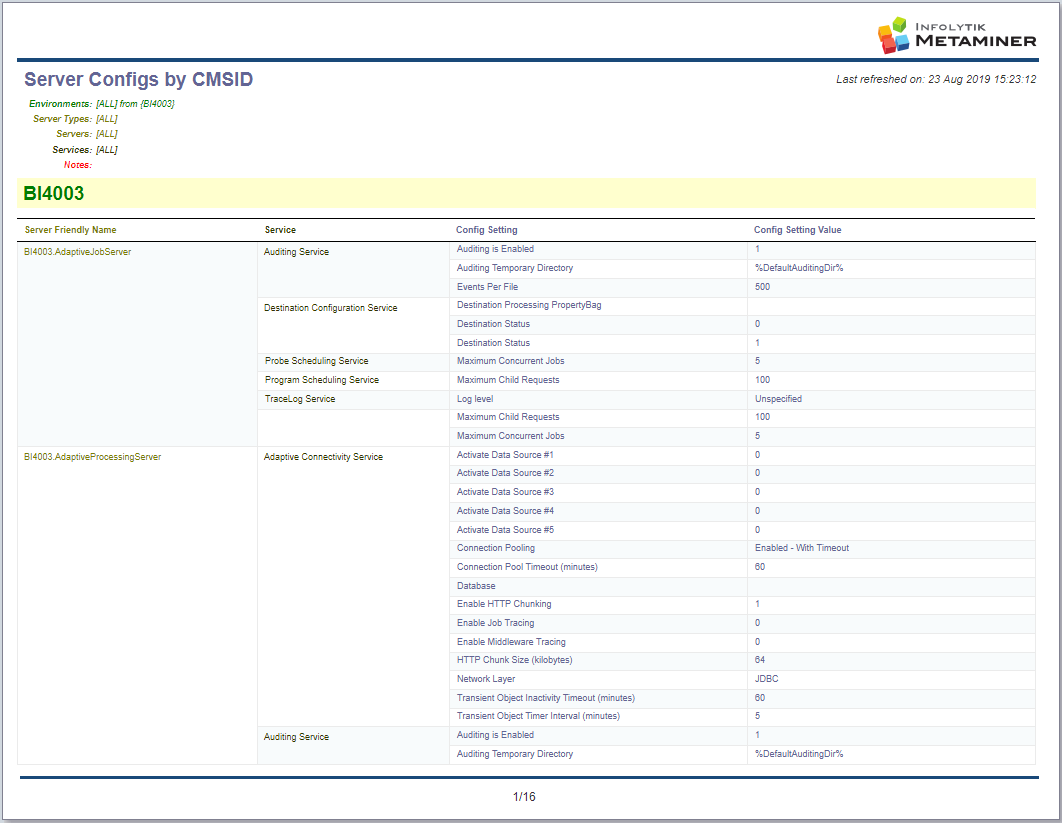Click the 'Config Setting Value' column header
Image resolution: width=1062 pixels, height=823 pixels.
point(797,230)
